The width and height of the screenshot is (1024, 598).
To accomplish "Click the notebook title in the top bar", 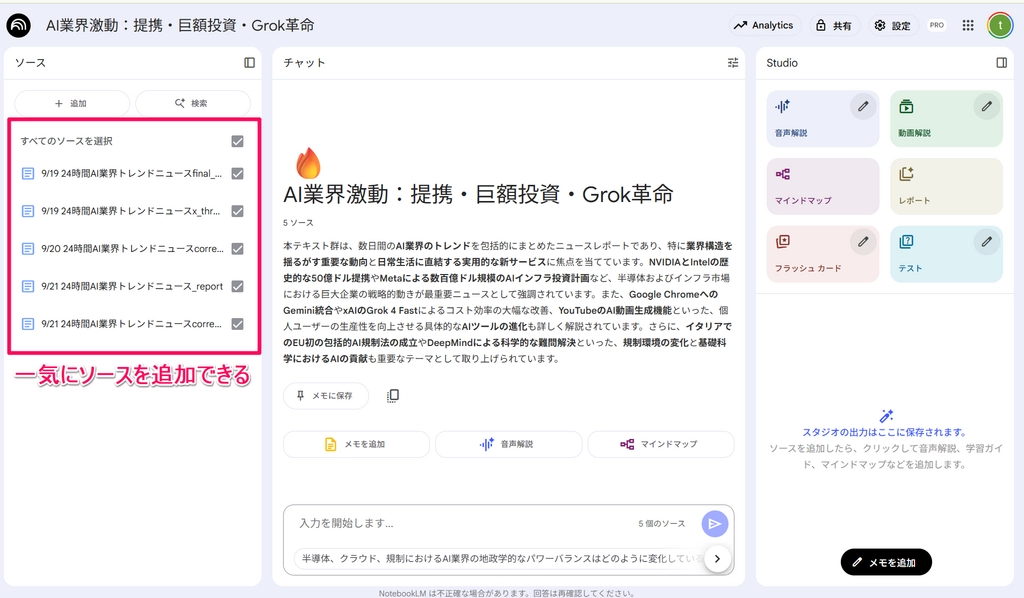I will 180,25.
